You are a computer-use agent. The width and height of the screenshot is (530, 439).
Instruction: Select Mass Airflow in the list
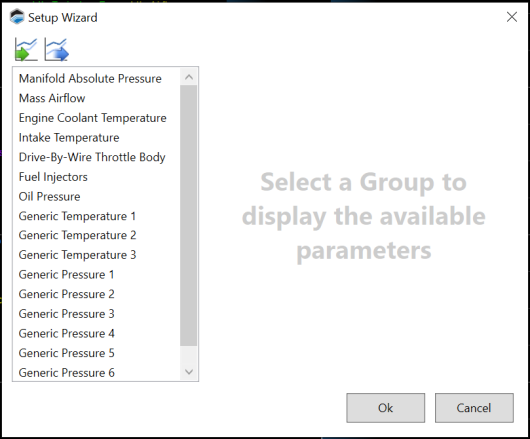click(96, 98)
